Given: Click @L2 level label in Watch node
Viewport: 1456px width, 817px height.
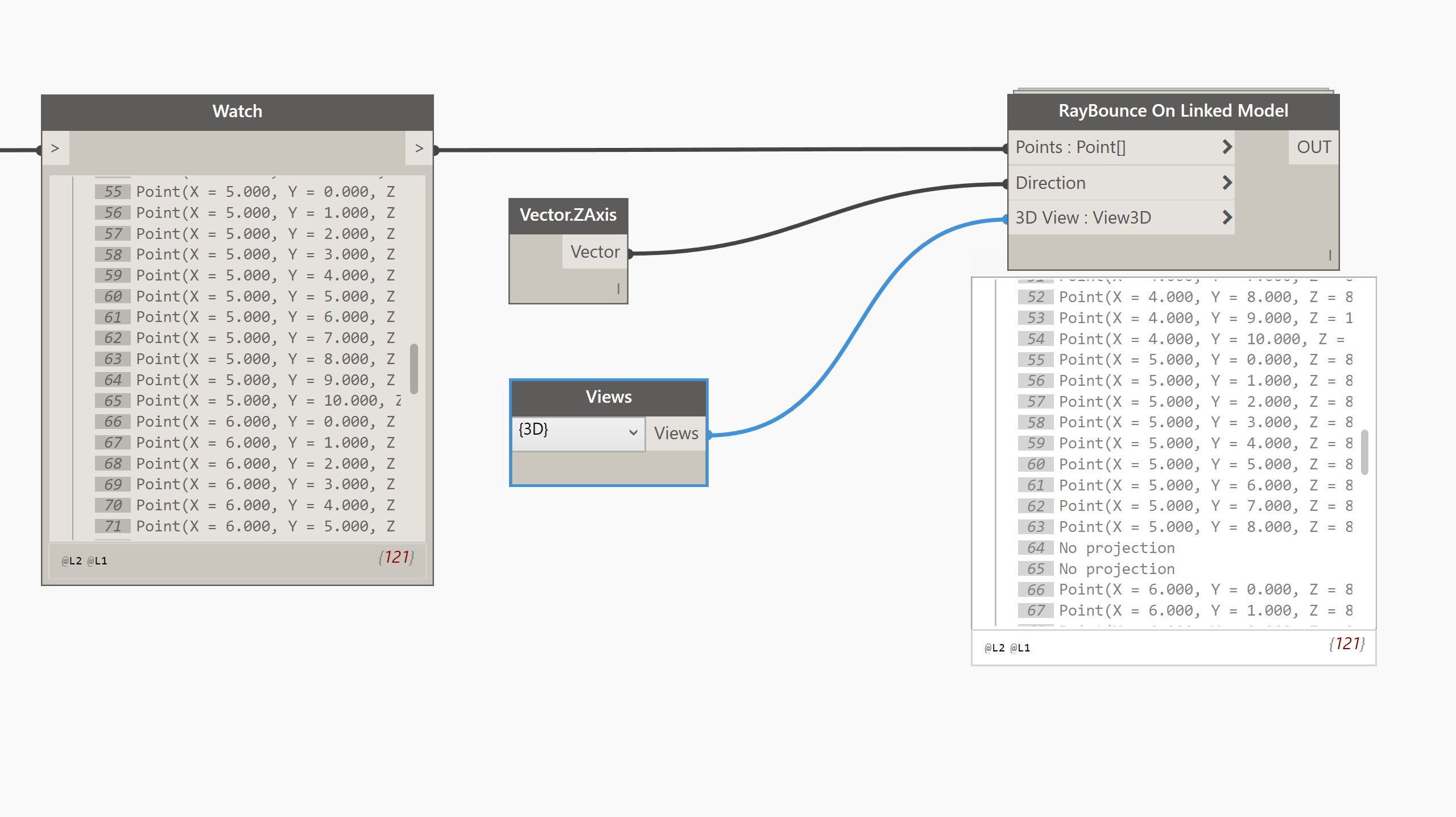Looking at the screenshot, I should 72,561.
